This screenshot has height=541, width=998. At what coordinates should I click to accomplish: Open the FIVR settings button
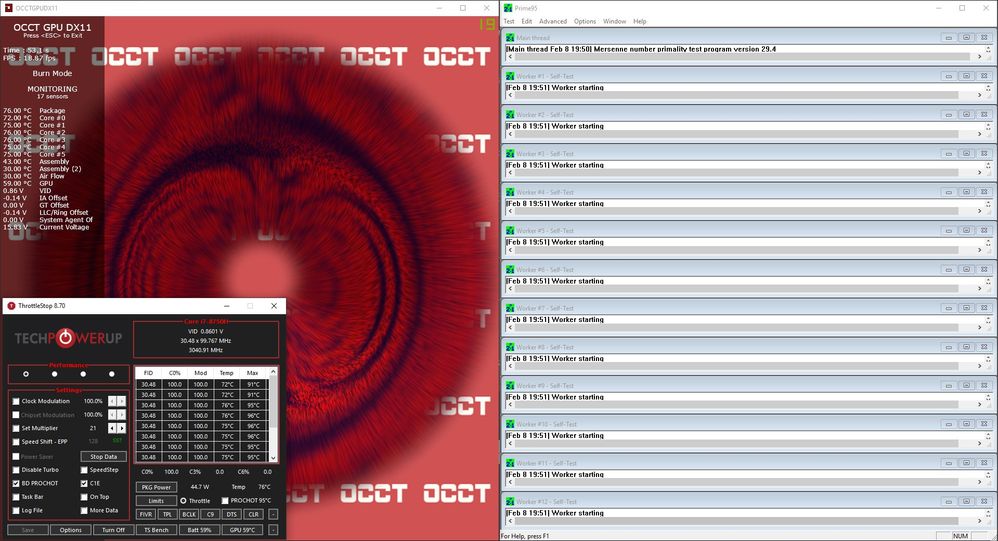pos(146,514)
